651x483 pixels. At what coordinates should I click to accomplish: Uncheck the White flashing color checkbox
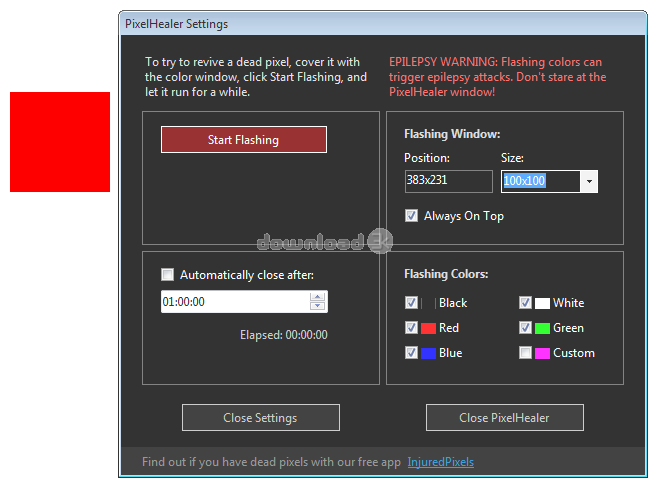[525, 302]
